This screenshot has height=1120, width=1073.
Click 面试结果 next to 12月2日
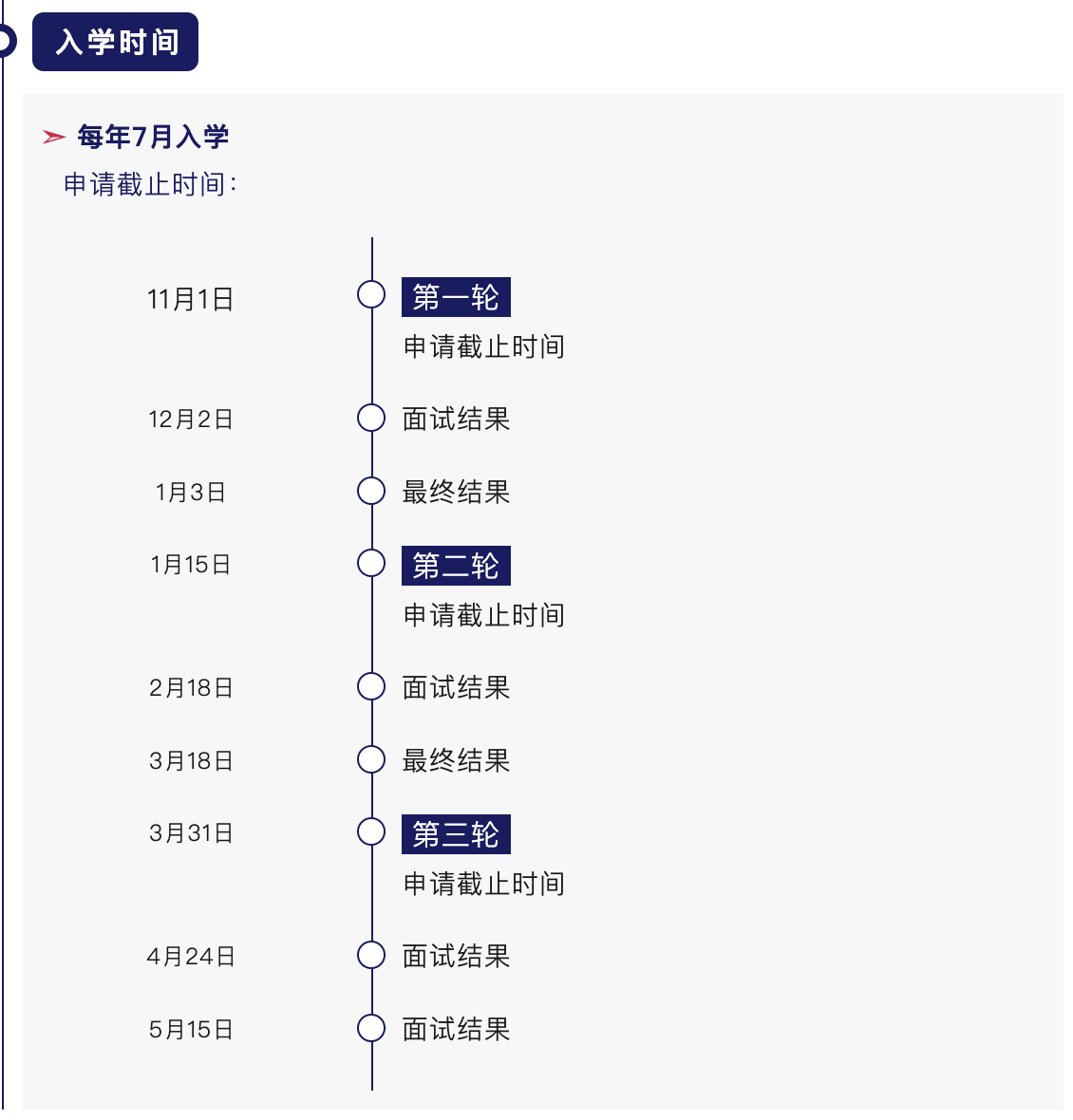[x=456, y=419]
